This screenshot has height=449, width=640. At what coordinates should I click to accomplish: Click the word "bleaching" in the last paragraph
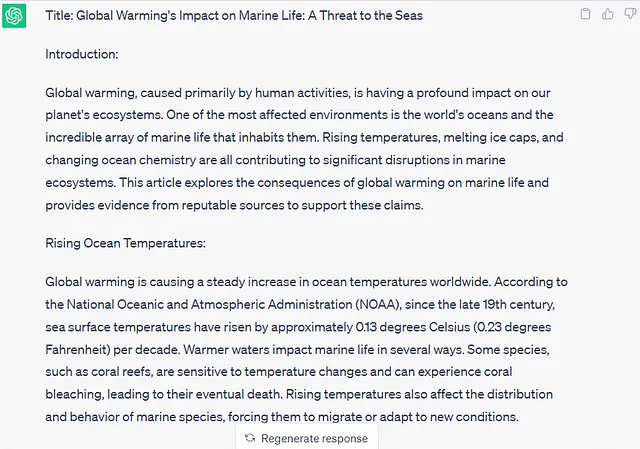point(75,394)
